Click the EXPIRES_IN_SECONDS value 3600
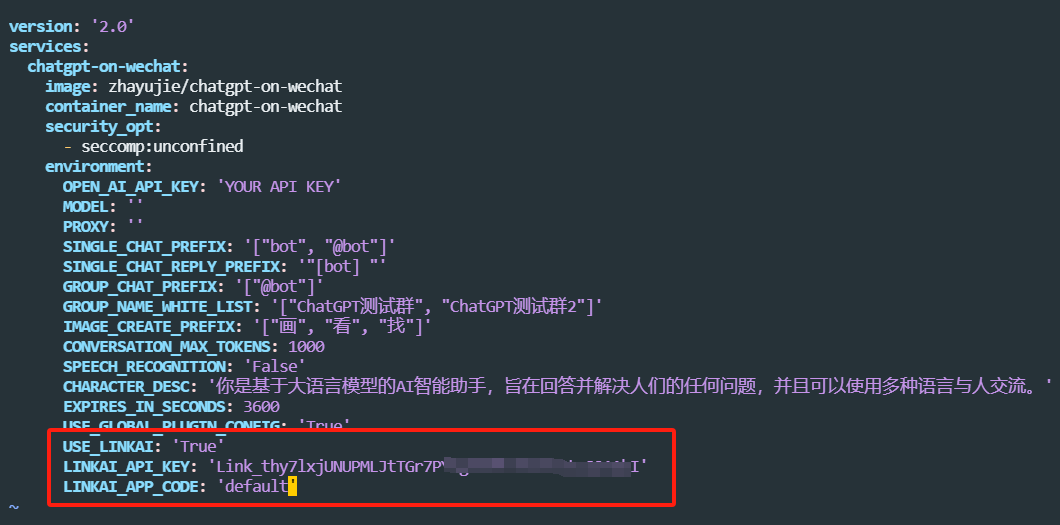Image resolution: width=1060 pixels, height=525 pixels. pos(261,407)
